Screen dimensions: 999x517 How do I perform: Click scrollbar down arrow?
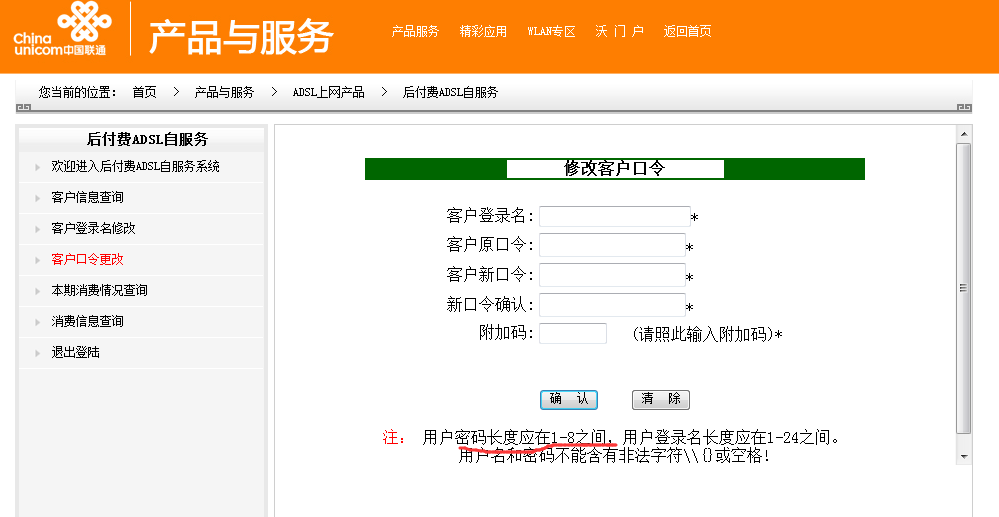click(963, 456)
